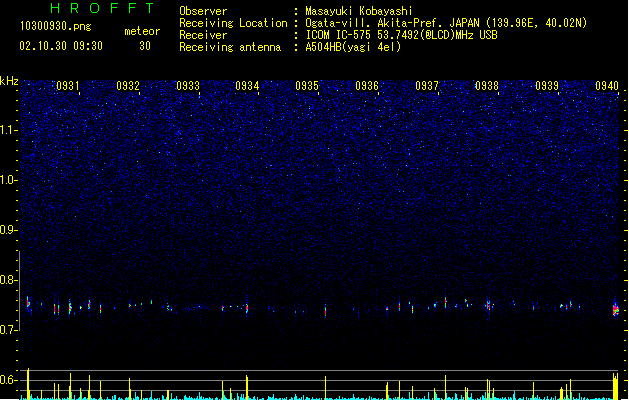Click the meteor count label

(142, 31)
